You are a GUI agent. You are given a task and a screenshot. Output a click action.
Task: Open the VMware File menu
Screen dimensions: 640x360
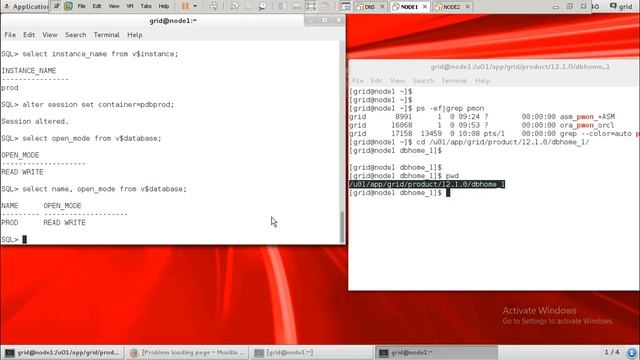click(82, 6)
